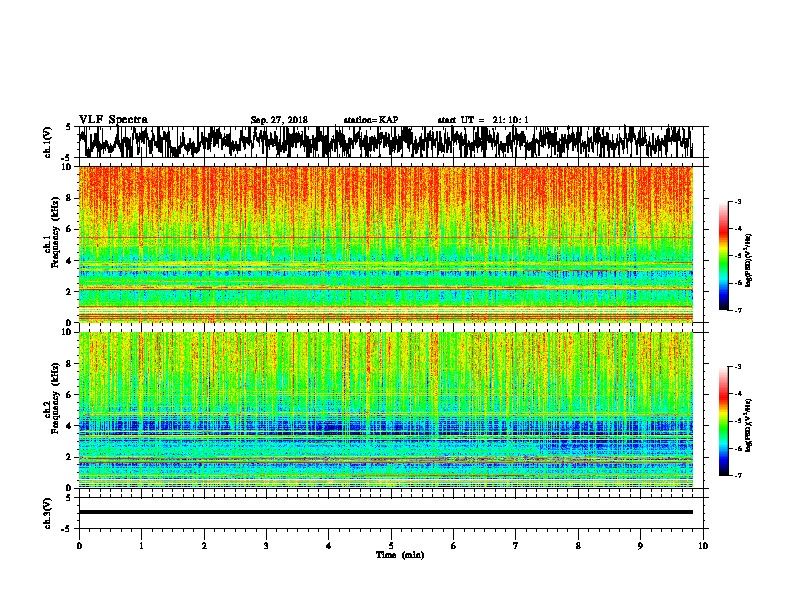This screenshot has height=612, width=792.
Task: Click inside the ch.1 spectrogram plot
Action: pyautogui.click(x=385, y=244)
